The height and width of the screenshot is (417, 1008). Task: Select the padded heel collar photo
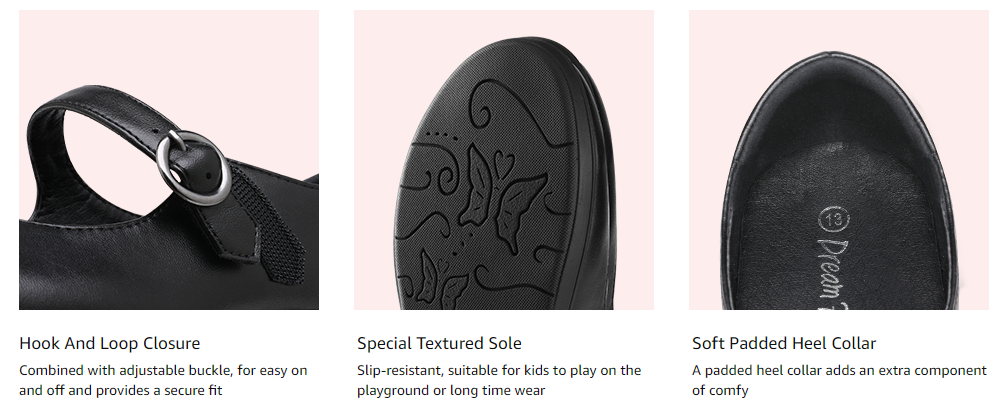[x=838, y=160]
